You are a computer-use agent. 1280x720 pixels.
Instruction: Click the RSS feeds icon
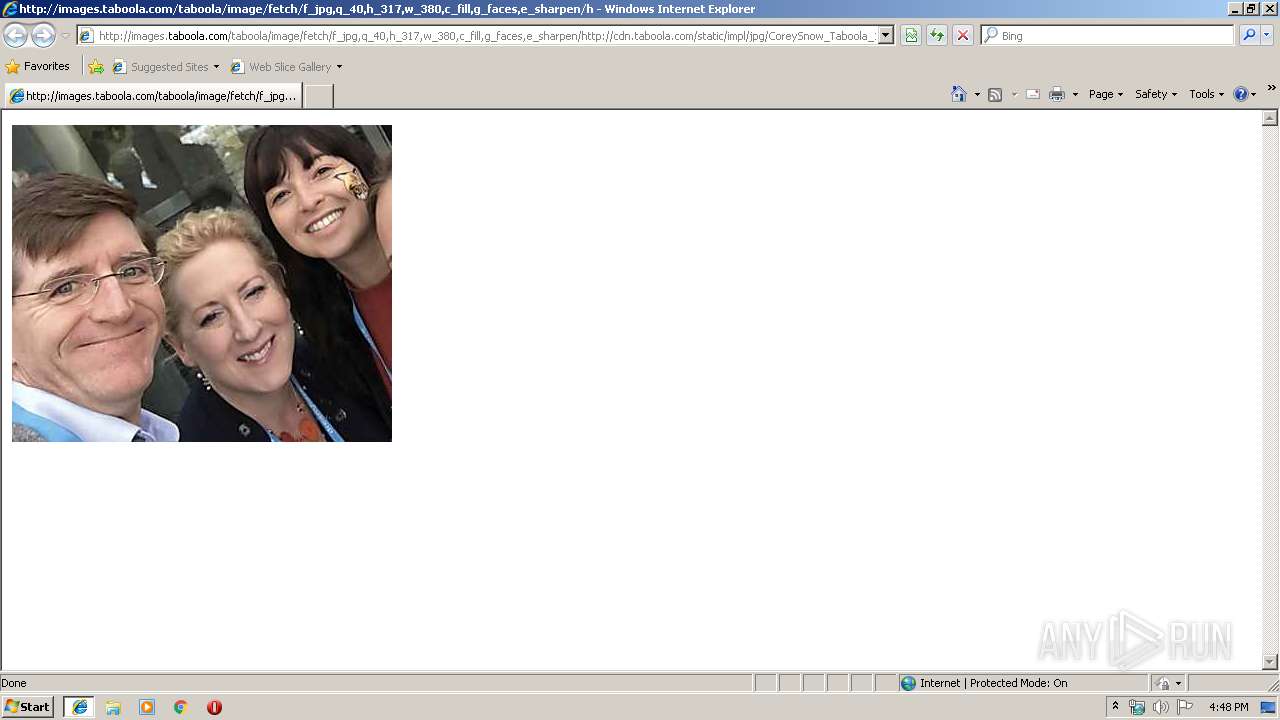(995, 94)
